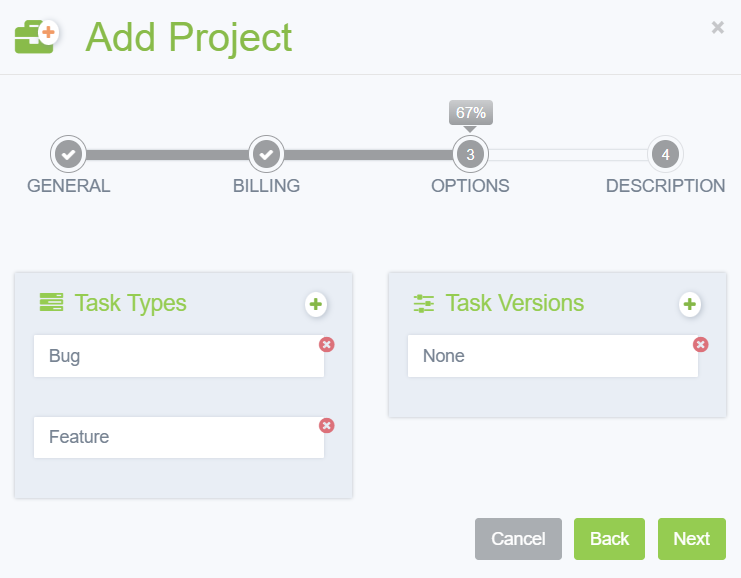Remove the Bug task type
Image resolution: width=741 pixels, height=578 pixels.
327,344
